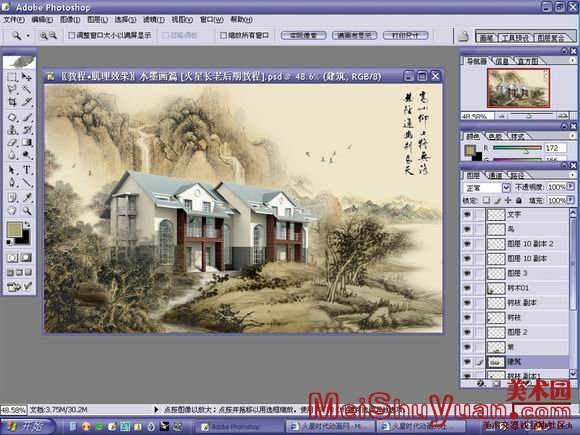
Task: Click the foreground color swatch in toolbox
Action: [x=15, y=230]
